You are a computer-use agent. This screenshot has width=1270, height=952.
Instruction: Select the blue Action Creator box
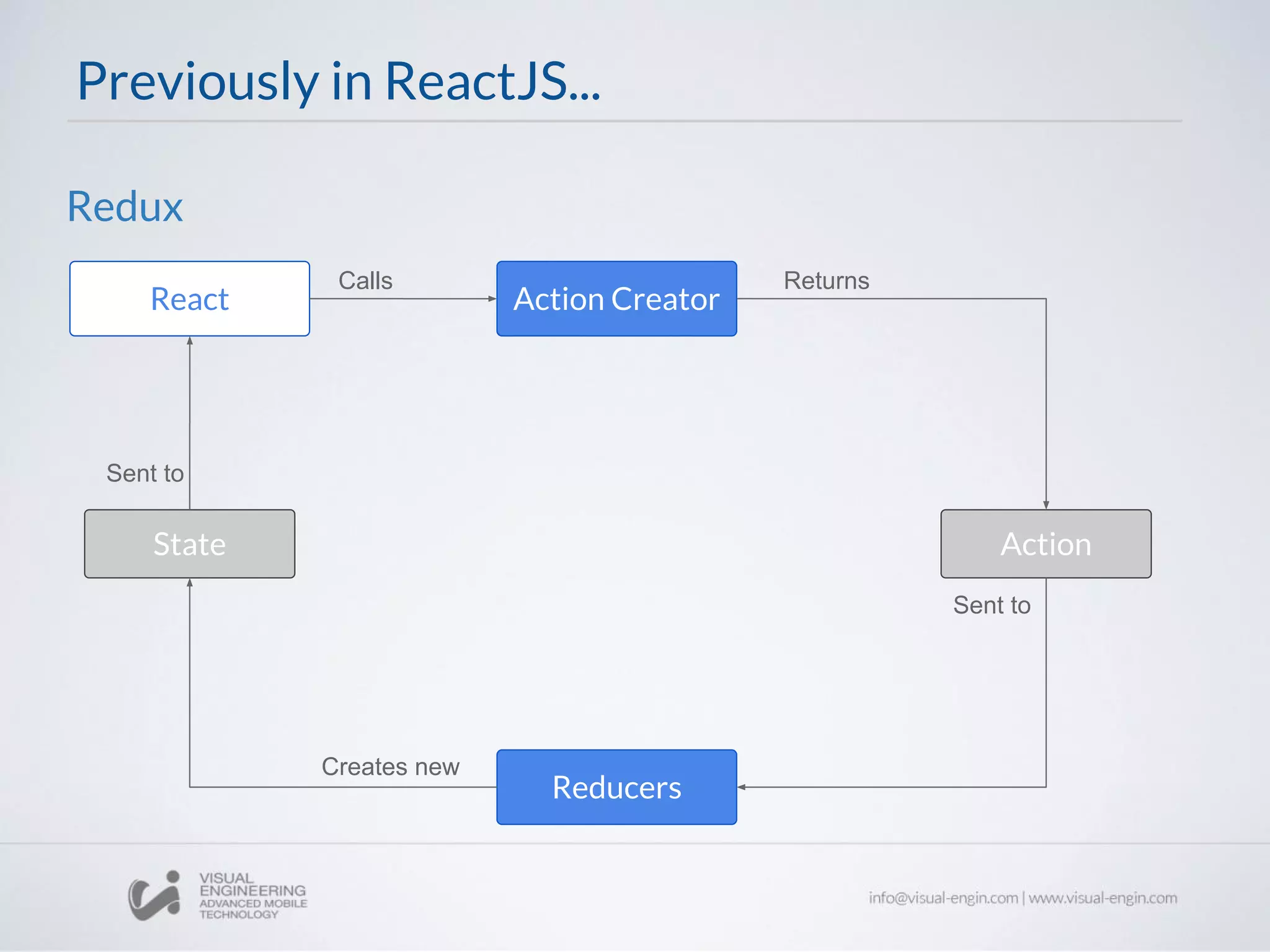[616, 299]
